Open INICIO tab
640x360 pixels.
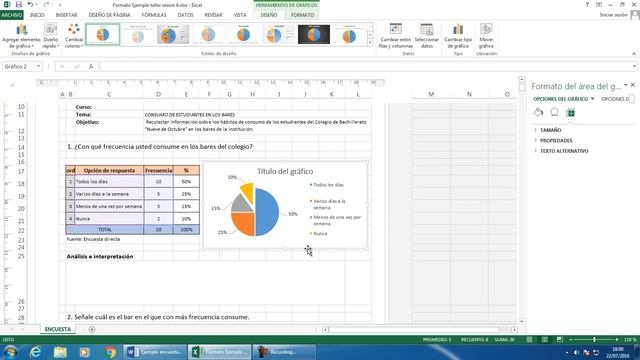[x=37, y=15]
